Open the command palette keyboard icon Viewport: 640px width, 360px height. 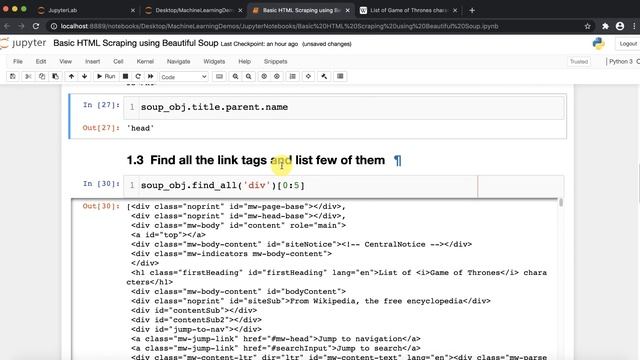pyautogui.click(x=220, y=76)
